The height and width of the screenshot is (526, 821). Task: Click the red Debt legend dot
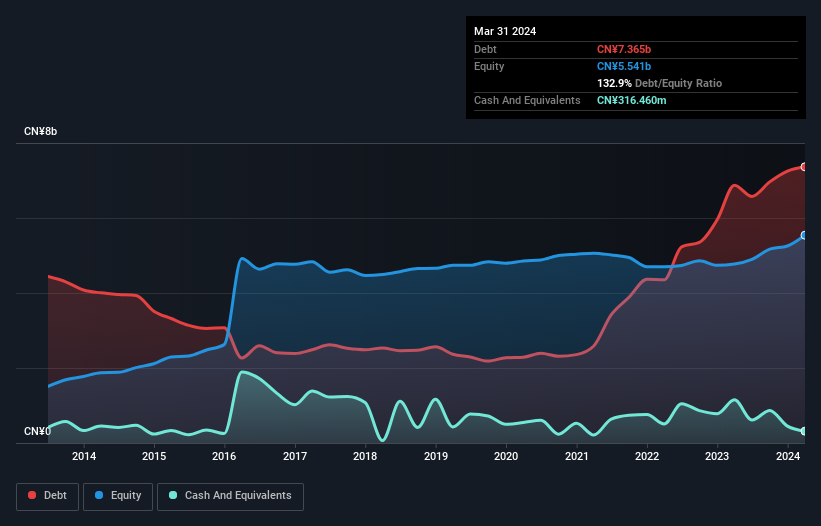click(x=32, y=495)
